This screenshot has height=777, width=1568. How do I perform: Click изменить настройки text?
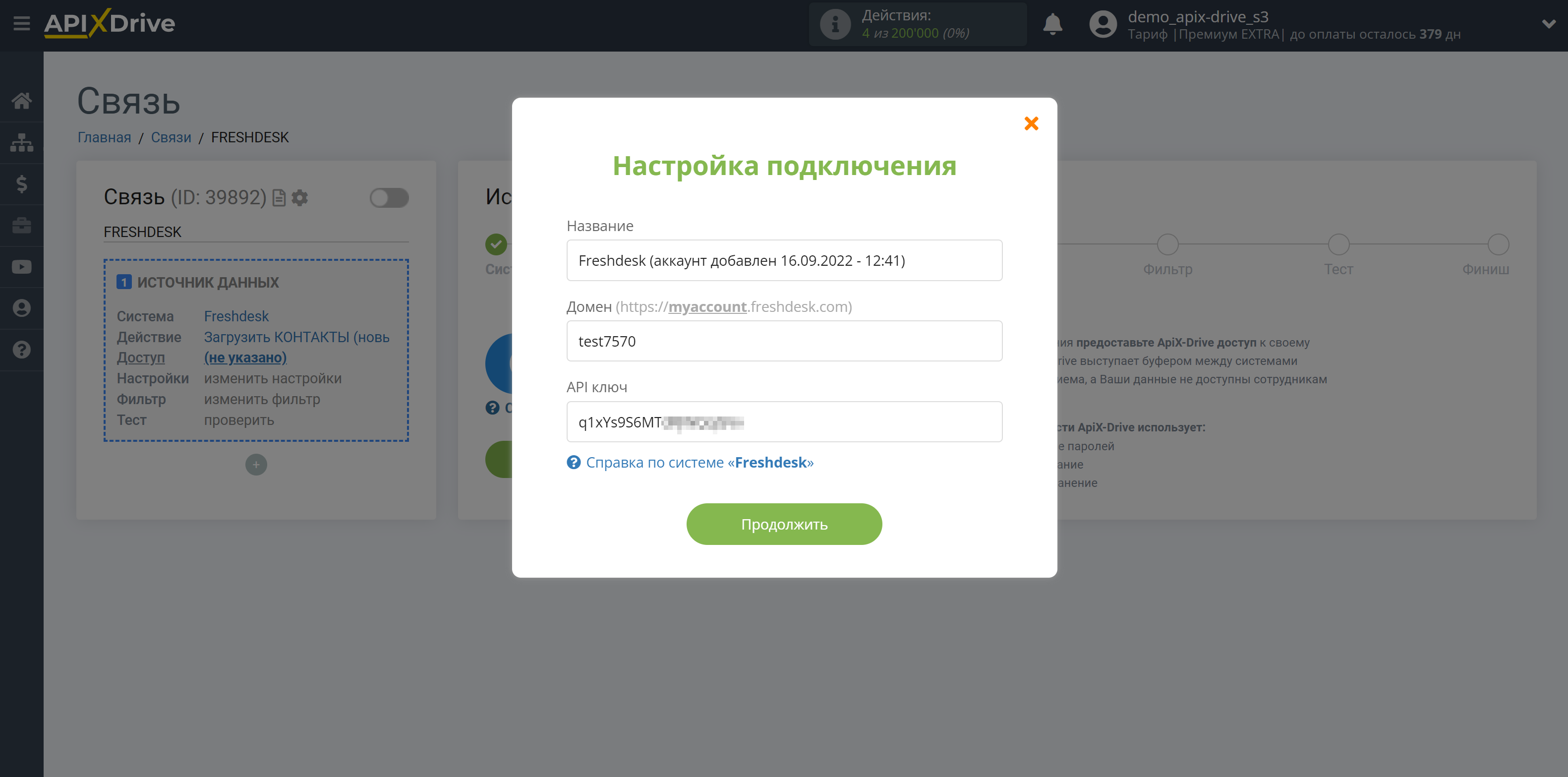[273, 379]
